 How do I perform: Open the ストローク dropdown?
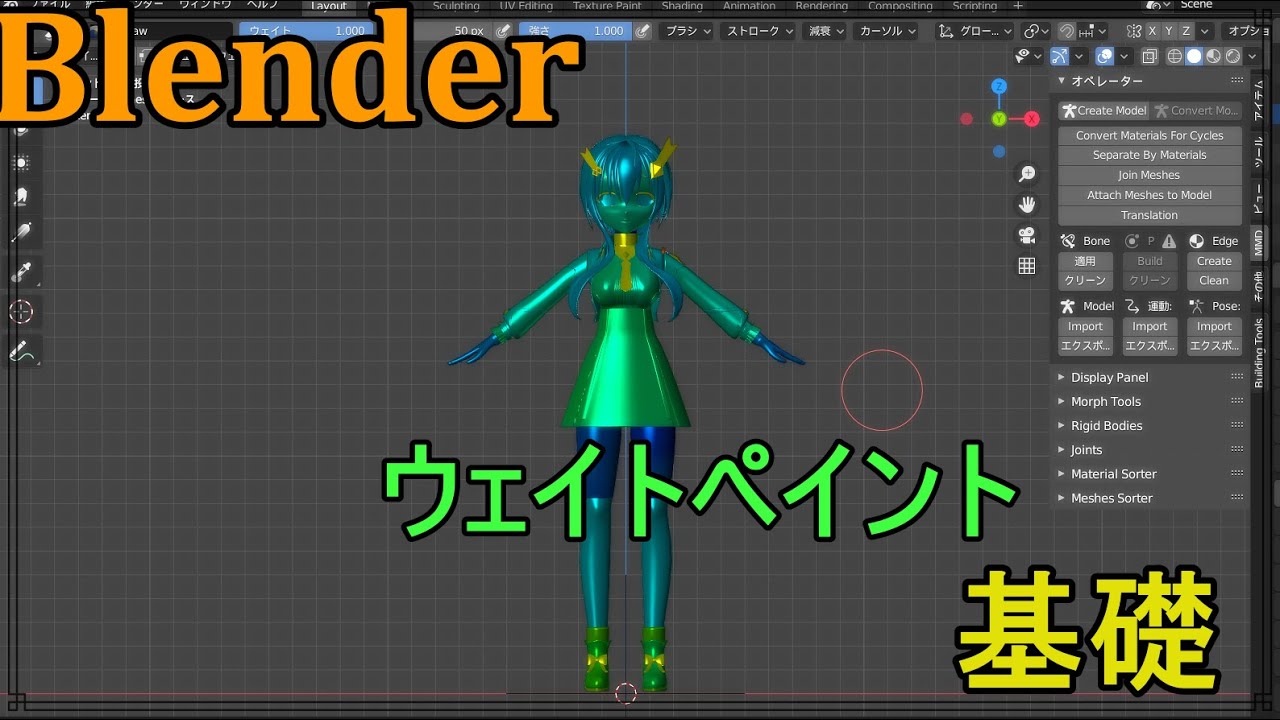click(756, 31)
